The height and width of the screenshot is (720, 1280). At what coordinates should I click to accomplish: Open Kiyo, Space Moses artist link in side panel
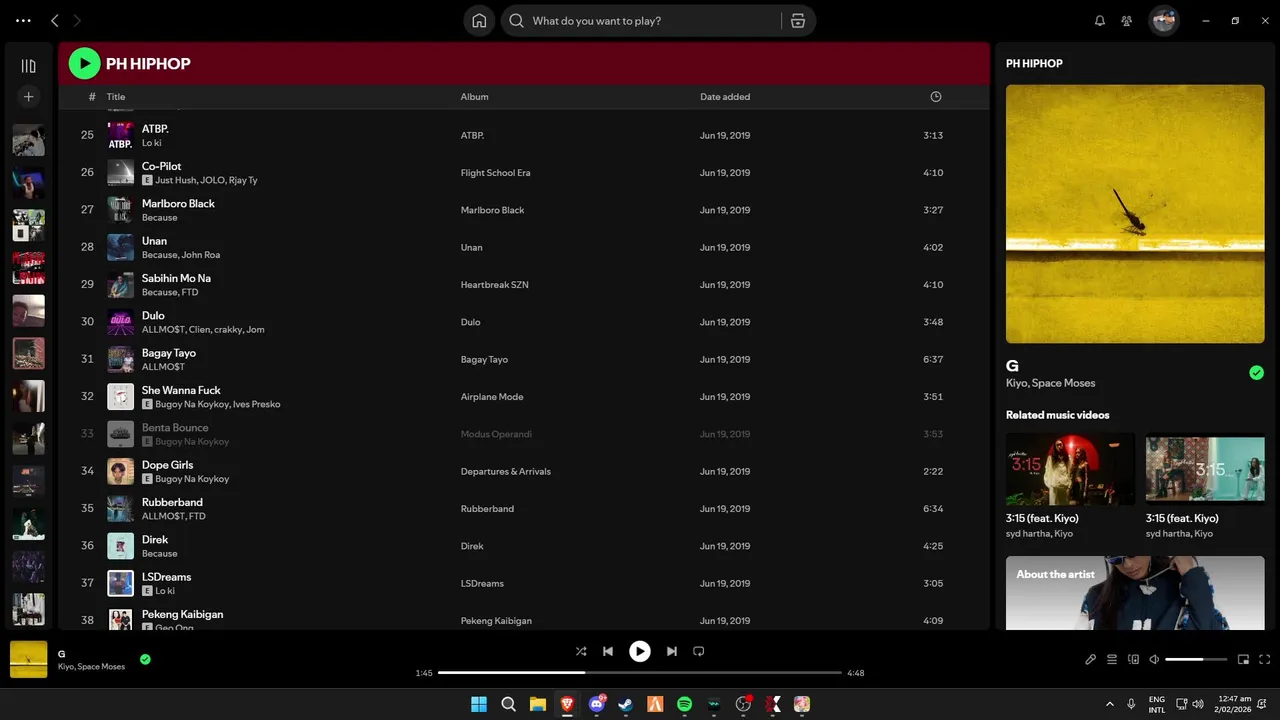coord(1050,383)
